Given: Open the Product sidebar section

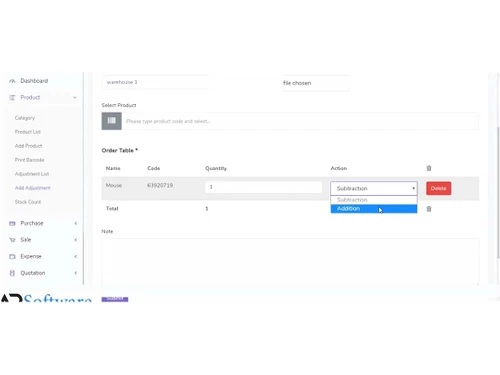Looking at the screenshot, I should (30, 97).
